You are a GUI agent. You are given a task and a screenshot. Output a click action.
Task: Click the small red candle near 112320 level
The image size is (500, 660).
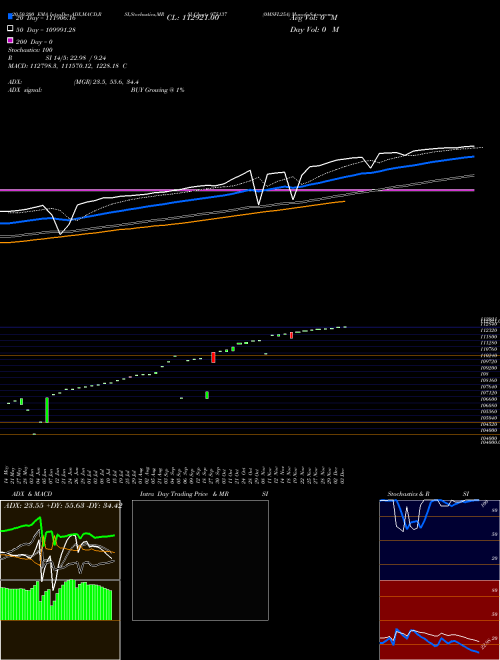click(x=291, y=335)
